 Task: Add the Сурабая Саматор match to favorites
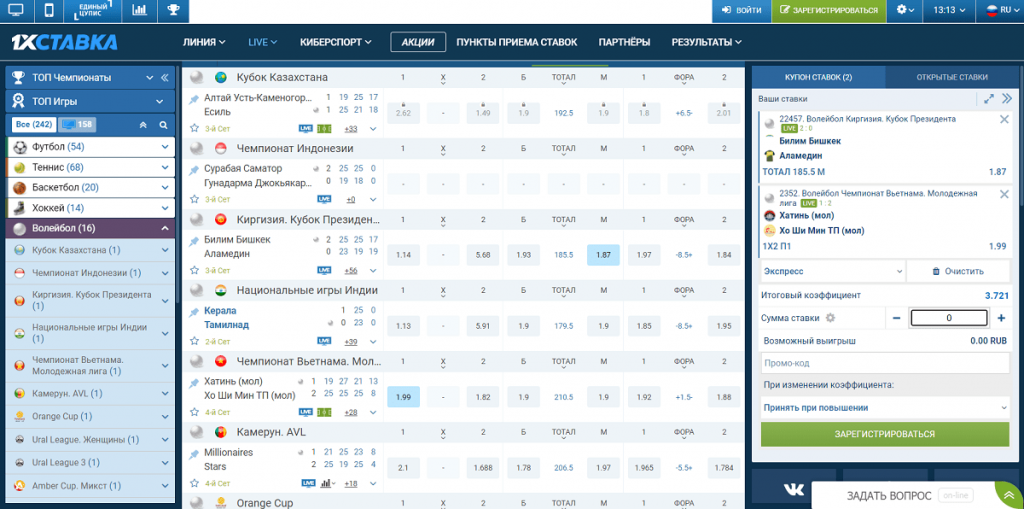tap(195, 199)
